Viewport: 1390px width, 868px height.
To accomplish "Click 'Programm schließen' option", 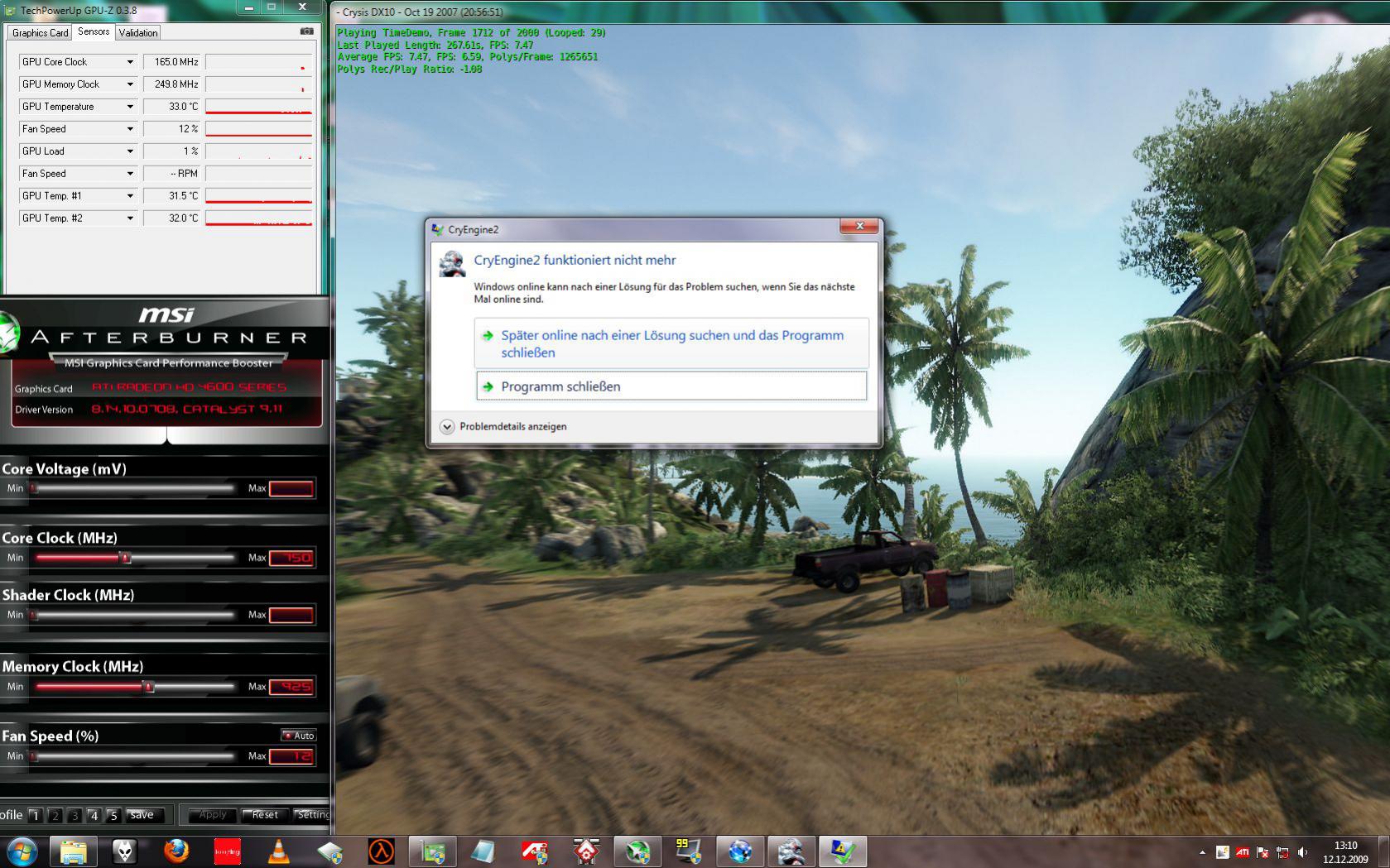I will coord(672,386).
